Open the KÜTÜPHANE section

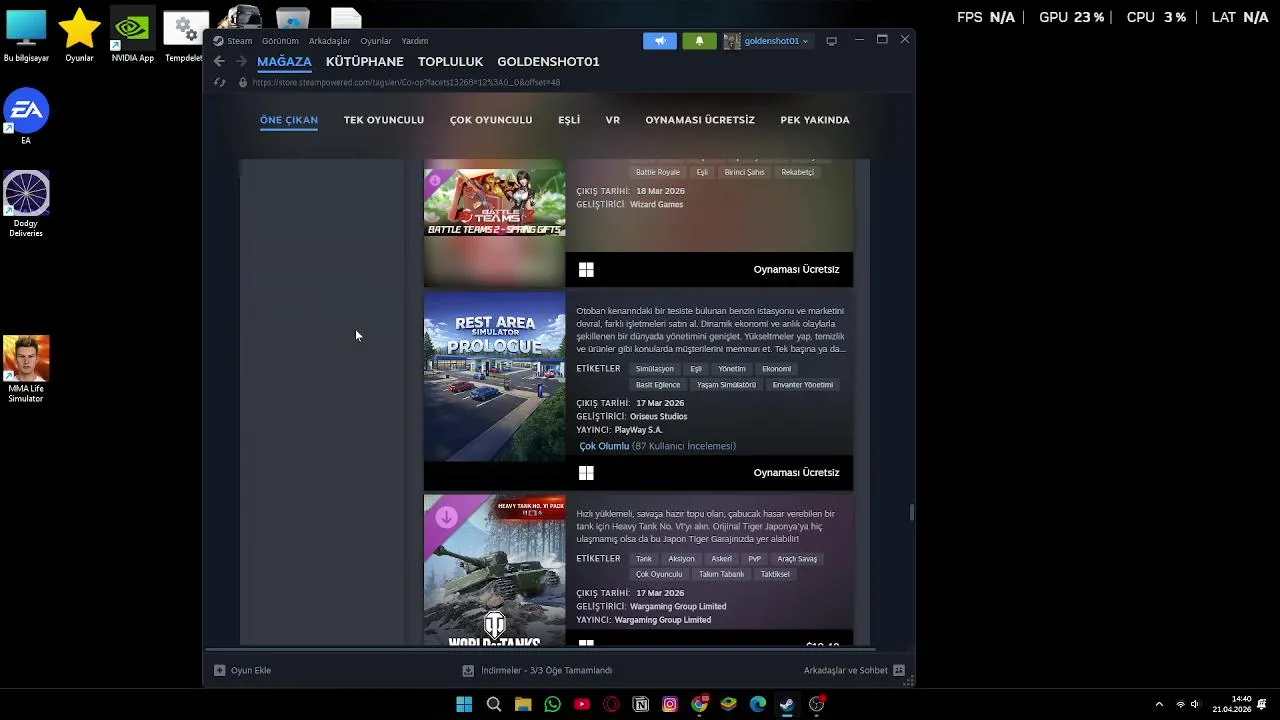pos(365,61)
